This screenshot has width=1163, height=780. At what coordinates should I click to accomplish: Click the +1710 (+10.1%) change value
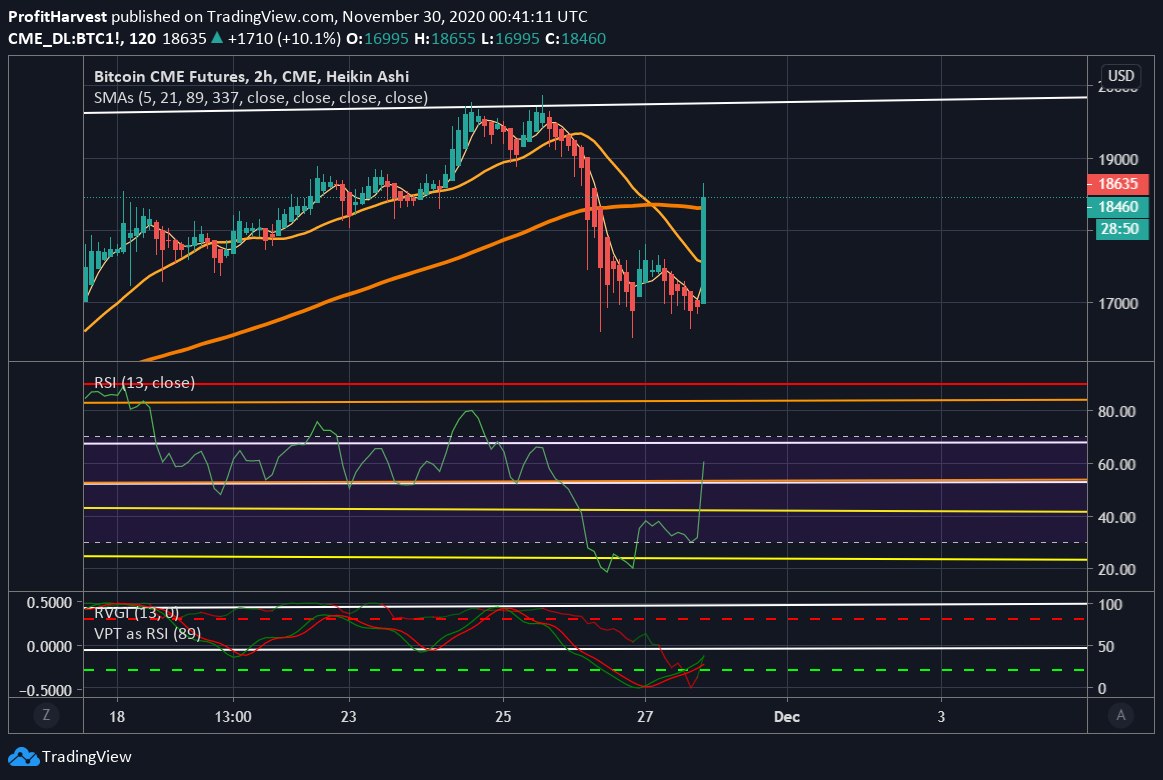coord(284,39)
